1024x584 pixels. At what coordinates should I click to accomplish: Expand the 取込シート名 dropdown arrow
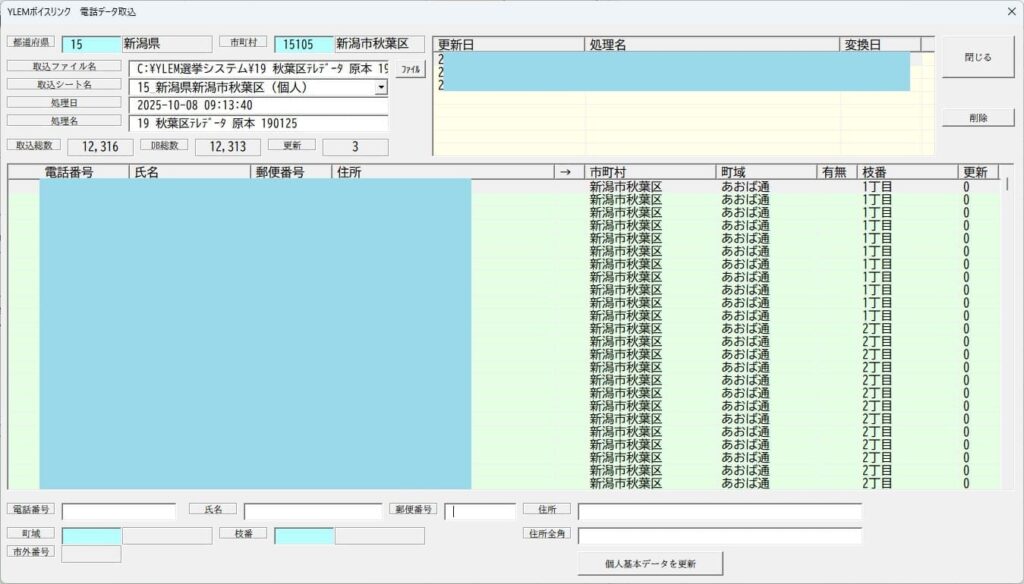381,88
